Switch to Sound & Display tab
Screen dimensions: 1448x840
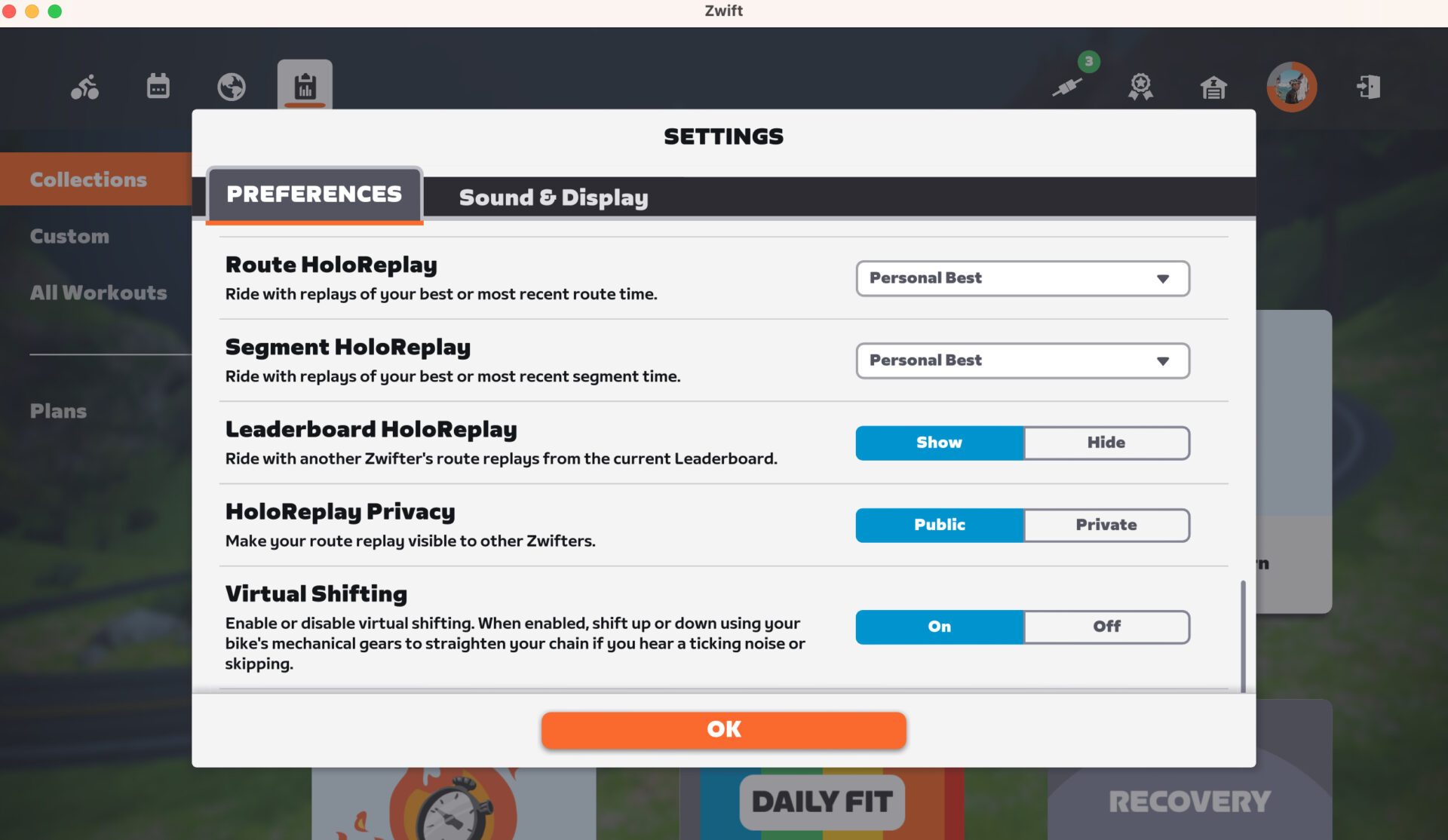coord(553,197)
